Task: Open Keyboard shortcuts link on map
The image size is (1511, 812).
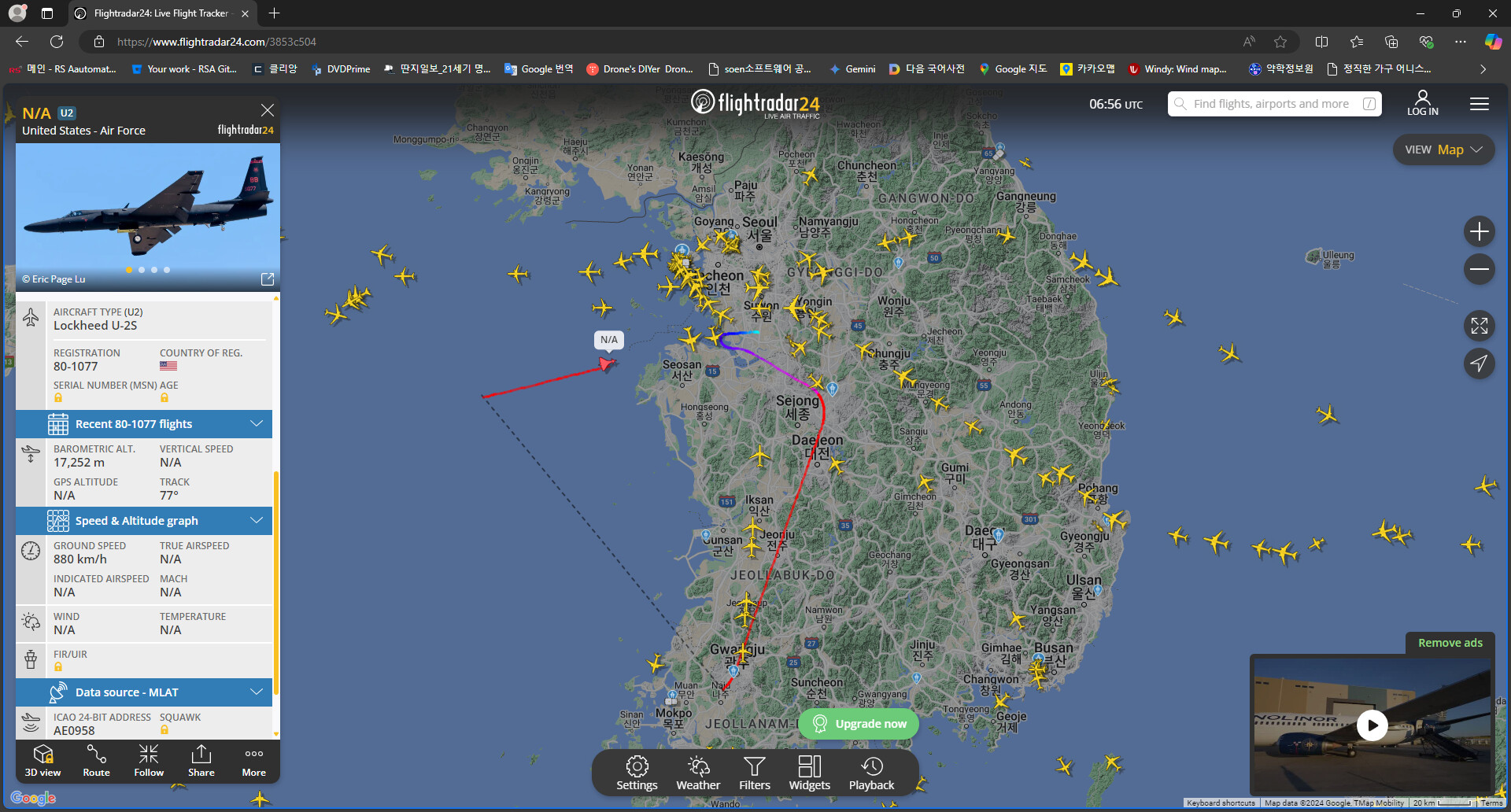Action: pos(1221,803)
